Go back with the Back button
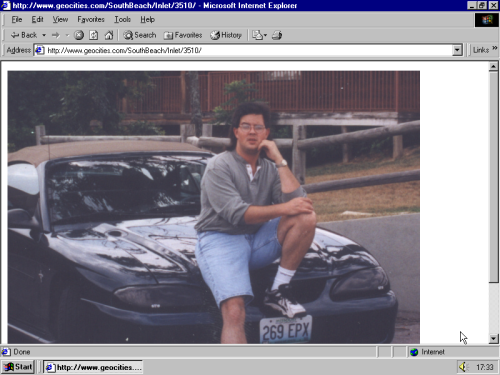Screen dimensions: 500x375 23,35
